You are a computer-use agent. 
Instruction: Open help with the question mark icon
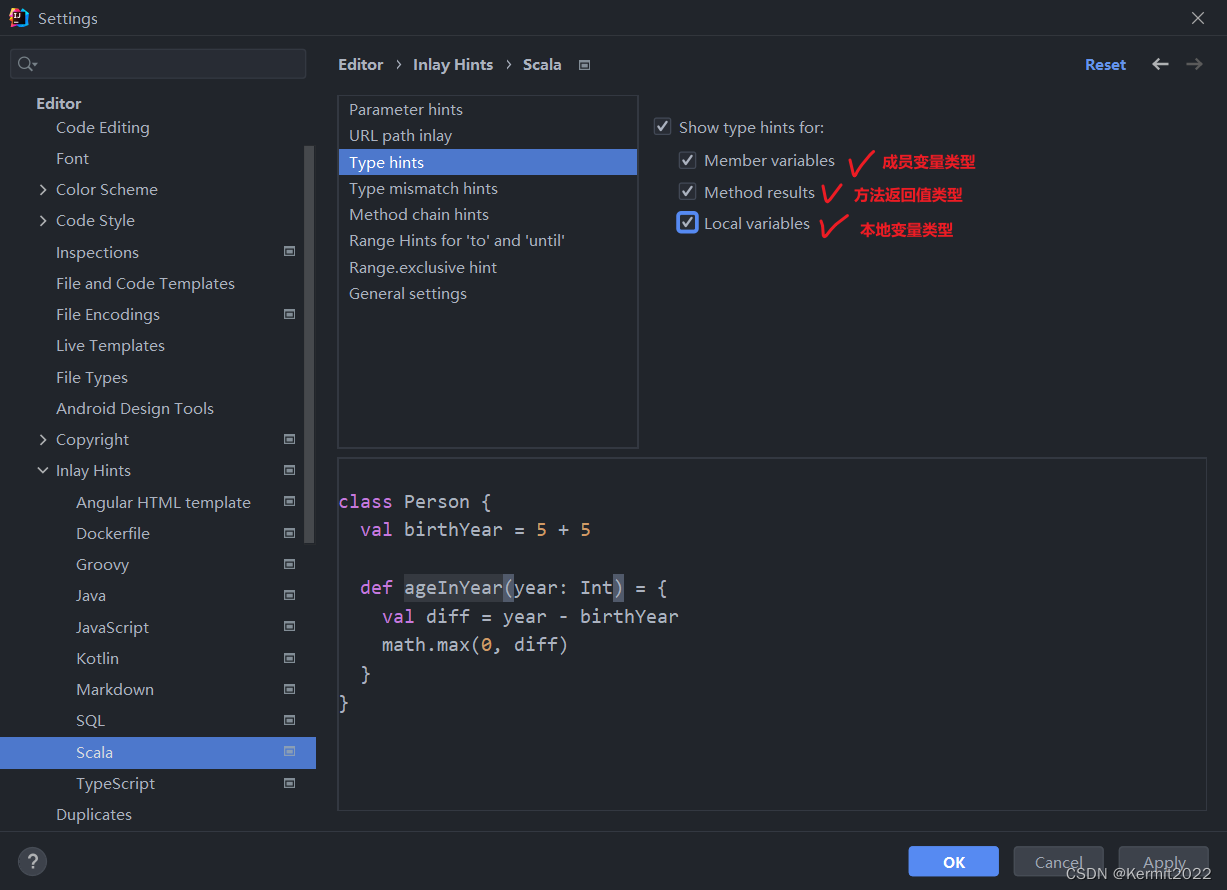(x=32, y=861)
